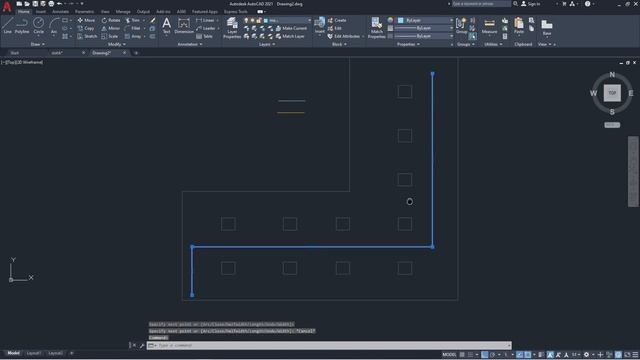Toggle MODEL space button in status bar
The image size is (640, 360).
449,355
